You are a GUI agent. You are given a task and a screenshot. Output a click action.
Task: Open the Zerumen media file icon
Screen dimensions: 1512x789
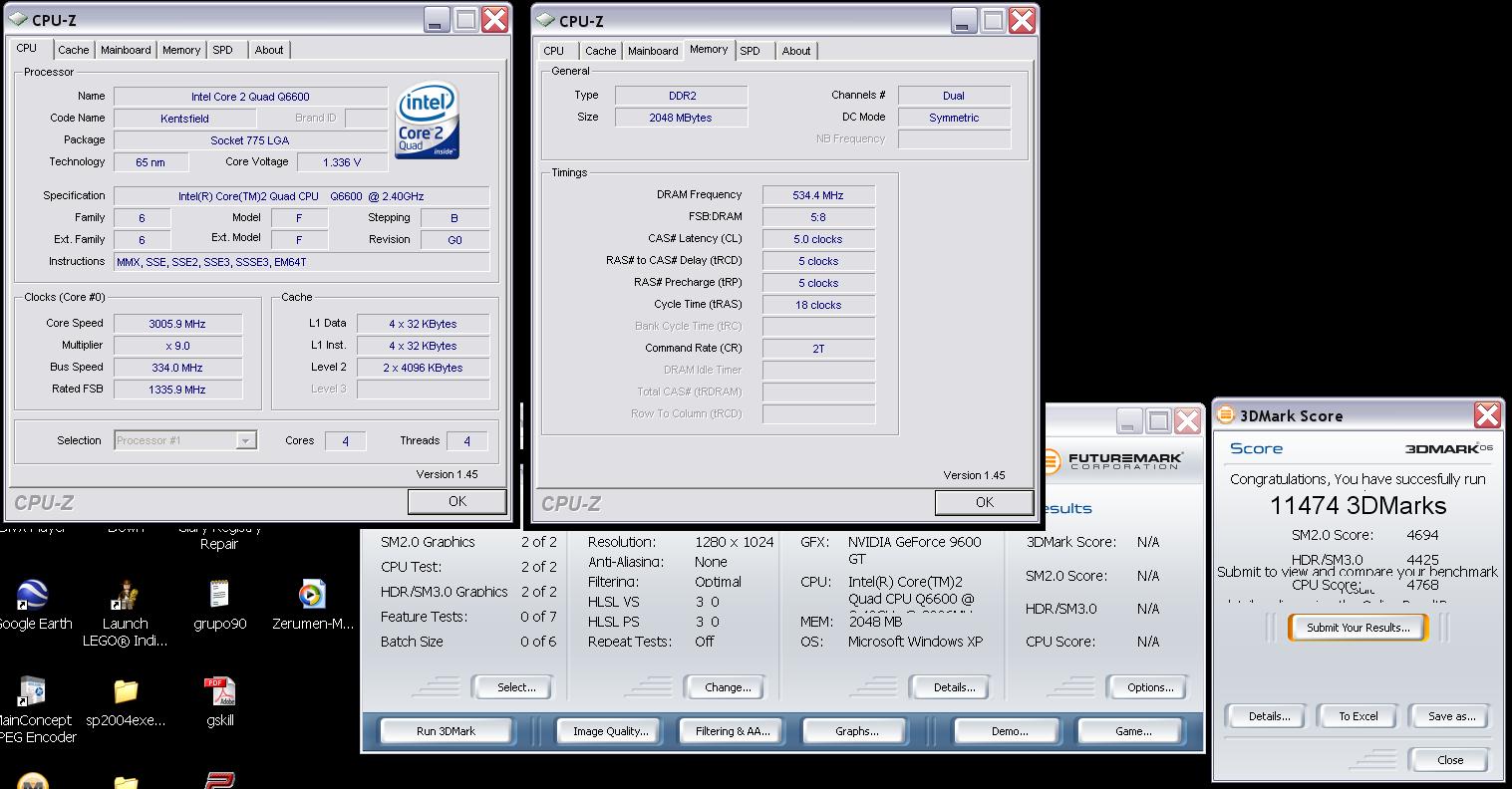coord(312,596)
